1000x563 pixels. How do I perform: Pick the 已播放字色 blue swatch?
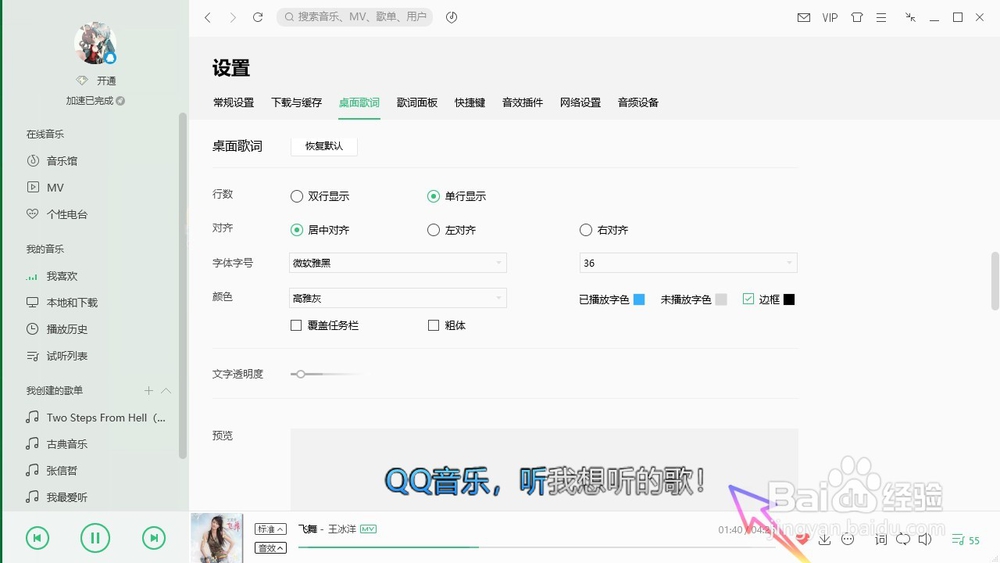[x=639, y=299]
